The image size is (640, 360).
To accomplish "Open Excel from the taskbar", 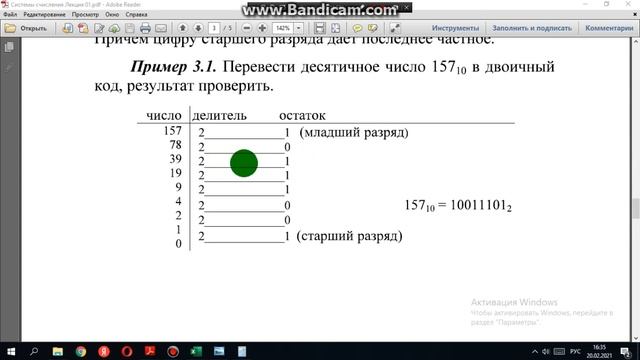I will [196, 351].
